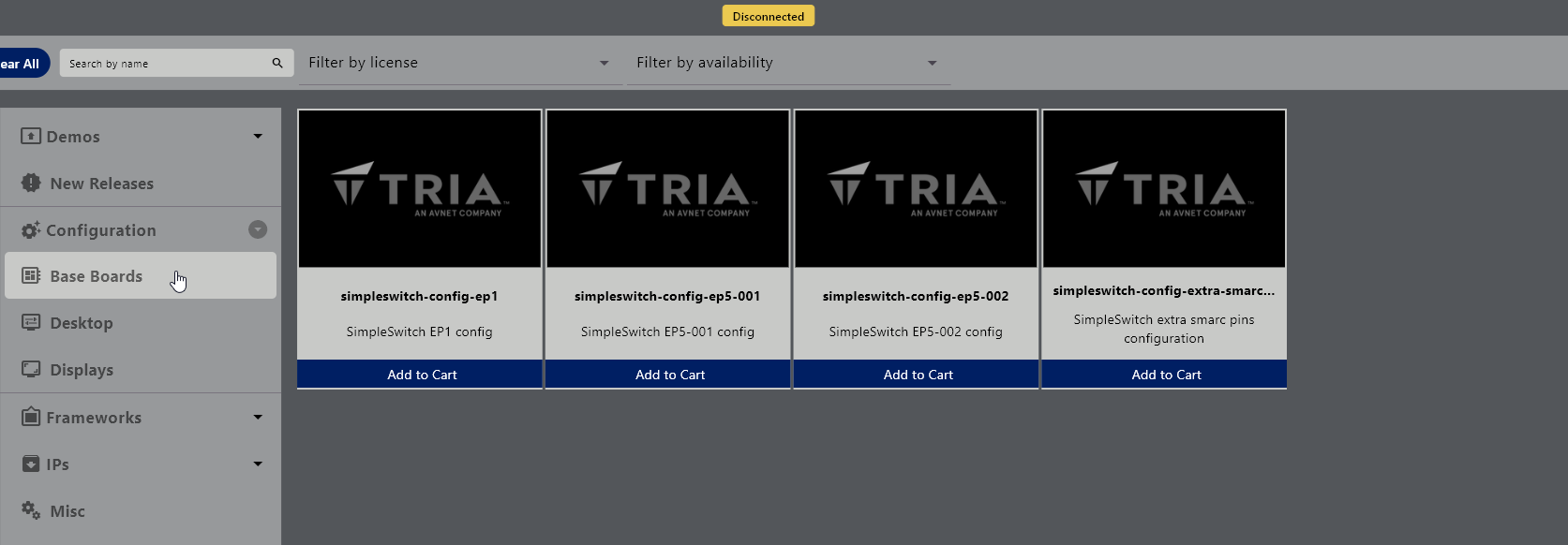The height and width of the screenshot is (545, 1568).
Task: Click the Configuration gear icon
Action: (31, 229)
